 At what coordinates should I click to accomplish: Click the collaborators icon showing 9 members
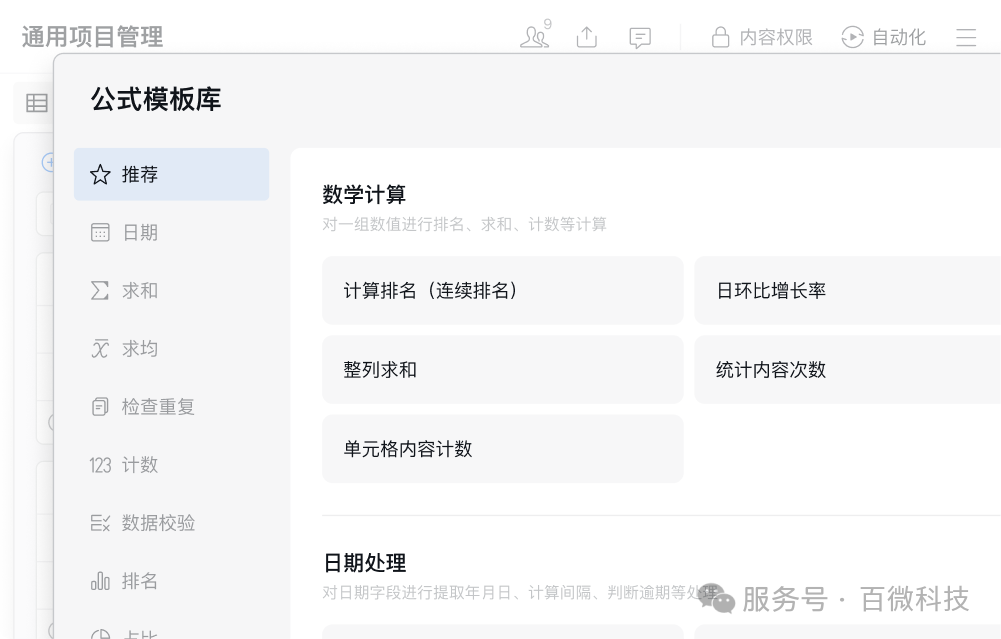(535, 37)
